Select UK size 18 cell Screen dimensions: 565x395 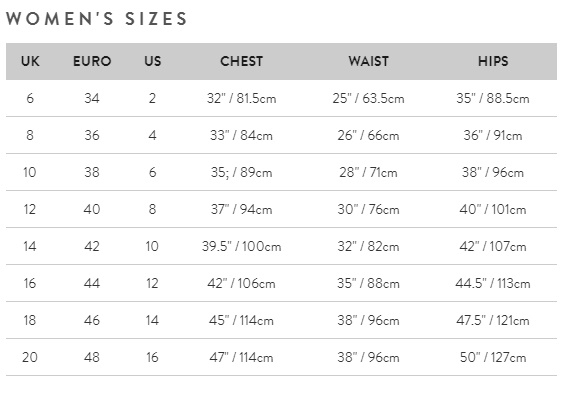[x=30, y=320]
